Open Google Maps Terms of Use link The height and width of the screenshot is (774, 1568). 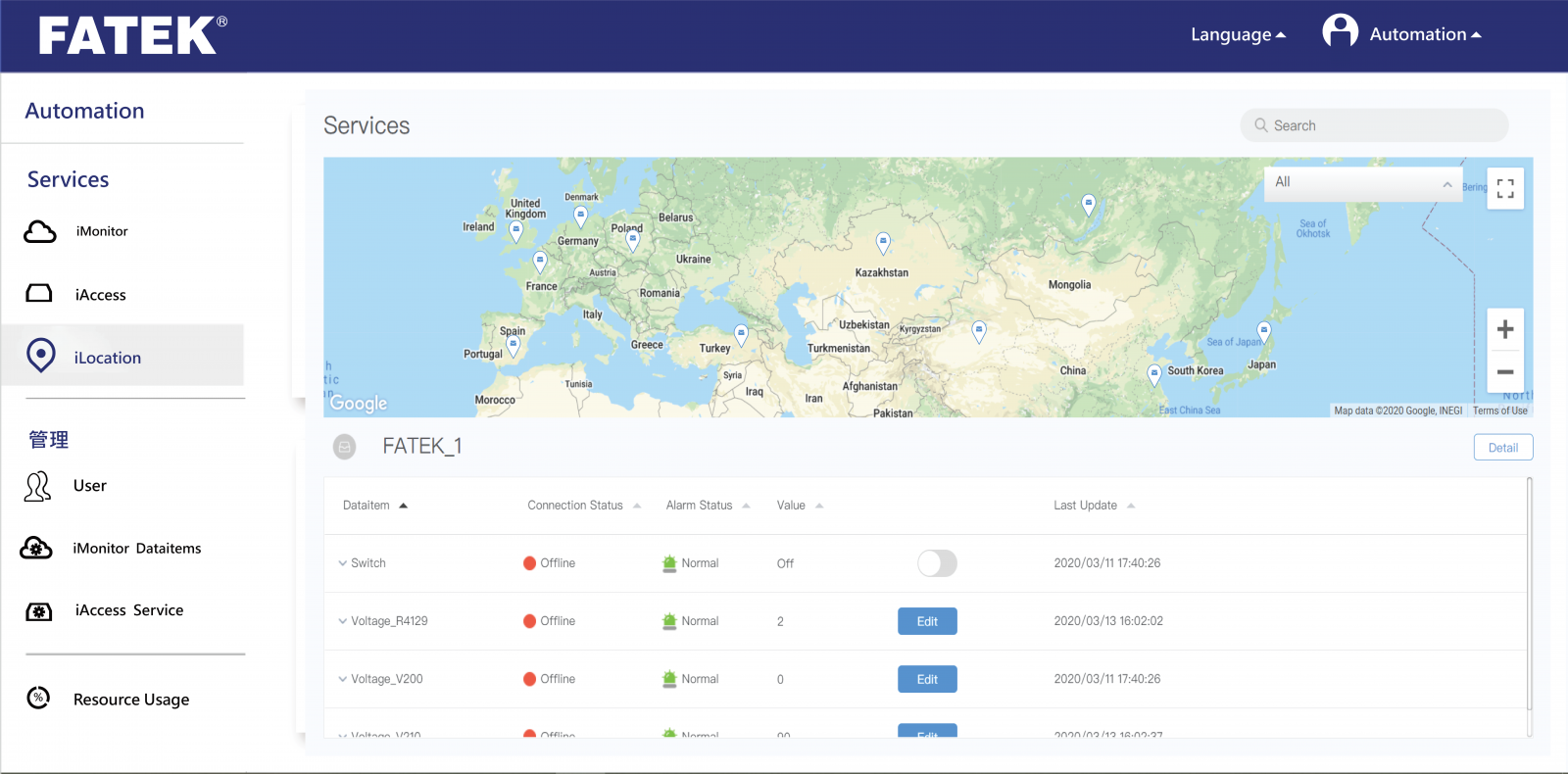point(1499,411)
